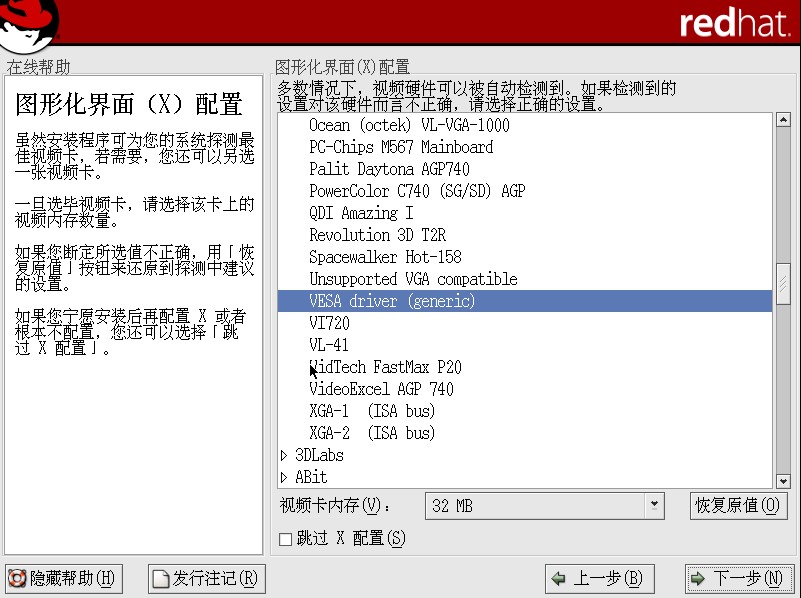This screenshot has height=598, width=801.
Task: Click the 跳过 X 配置(S) label text
Action: coord(351,538)
